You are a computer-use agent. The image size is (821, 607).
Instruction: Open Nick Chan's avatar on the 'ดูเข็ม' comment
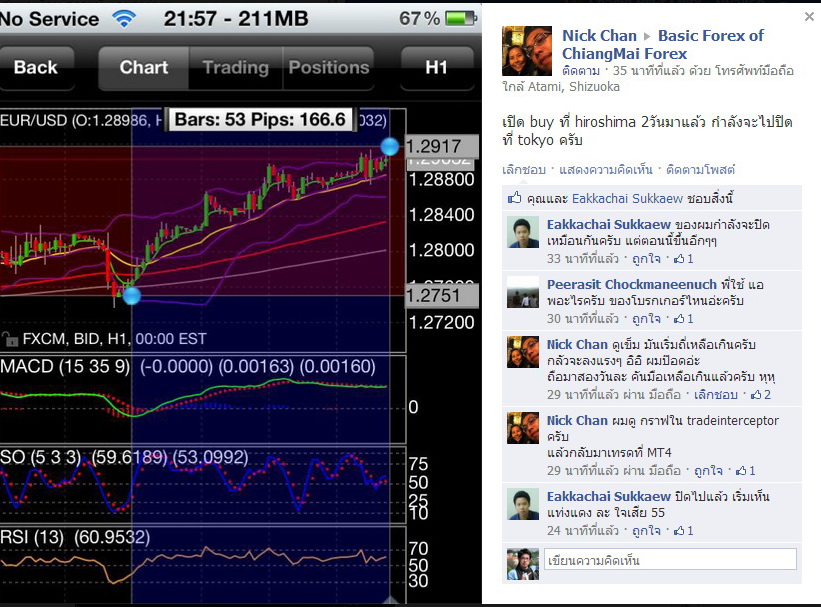click(x=523, y=352)
